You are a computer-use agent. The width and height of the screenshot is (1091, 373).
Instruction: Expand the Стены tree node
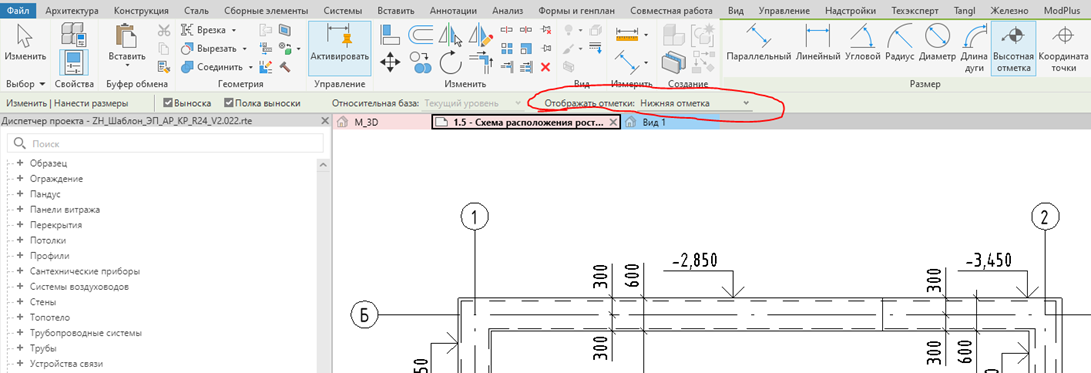[x=21, y=302]
